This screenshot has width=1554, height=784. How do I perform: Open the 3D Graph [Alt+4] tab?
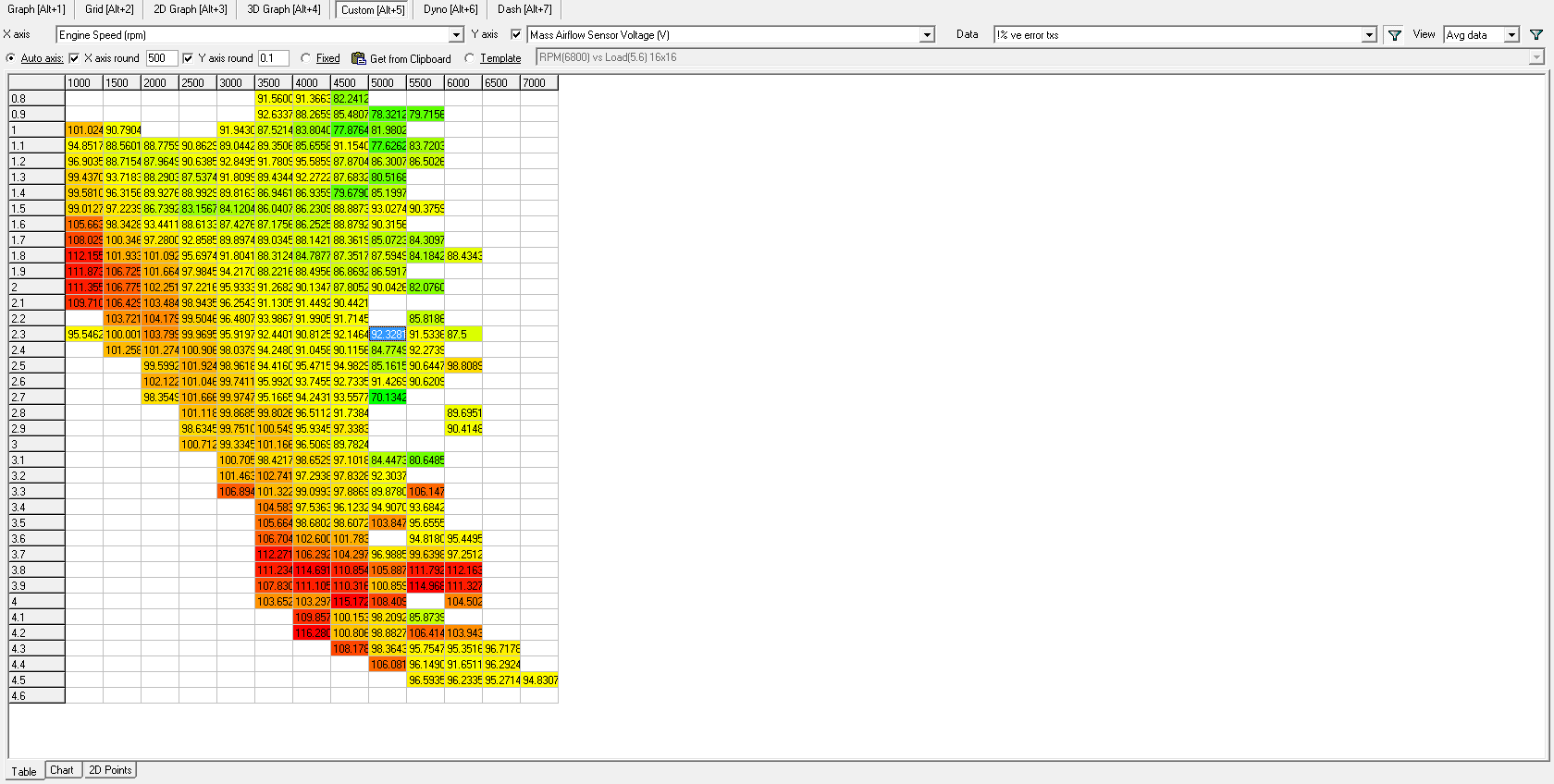[x=283, y=9]
